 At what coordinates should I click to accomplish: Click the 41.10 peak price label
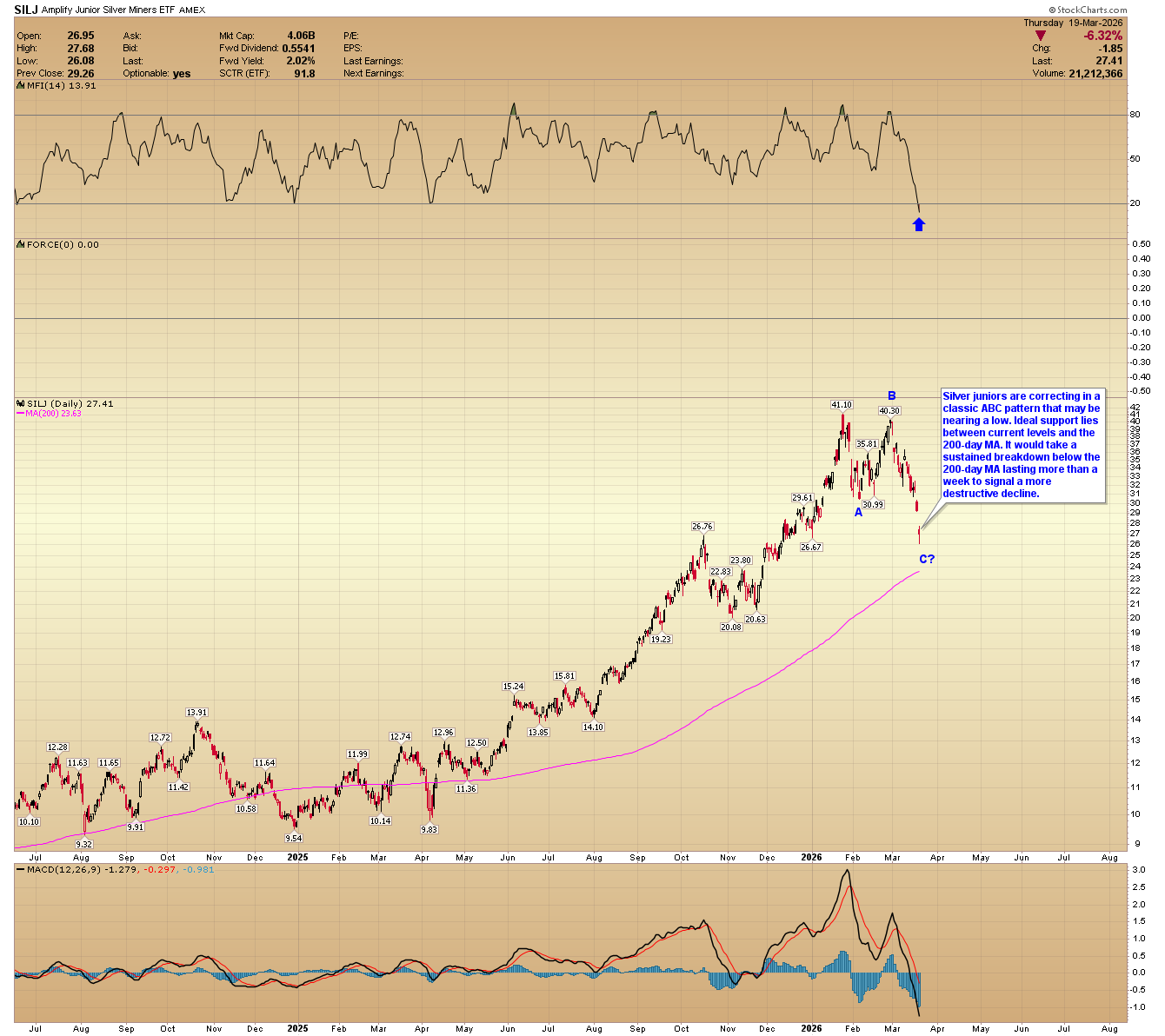click(x=842, y=405)
